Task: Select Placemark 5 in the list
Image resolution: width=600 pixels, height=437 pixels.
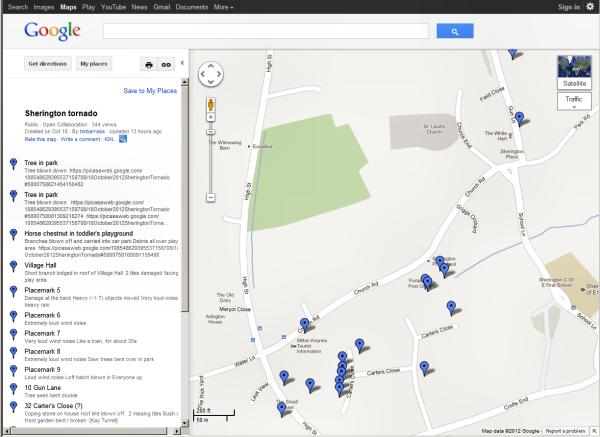Action: tap(42, 290)
